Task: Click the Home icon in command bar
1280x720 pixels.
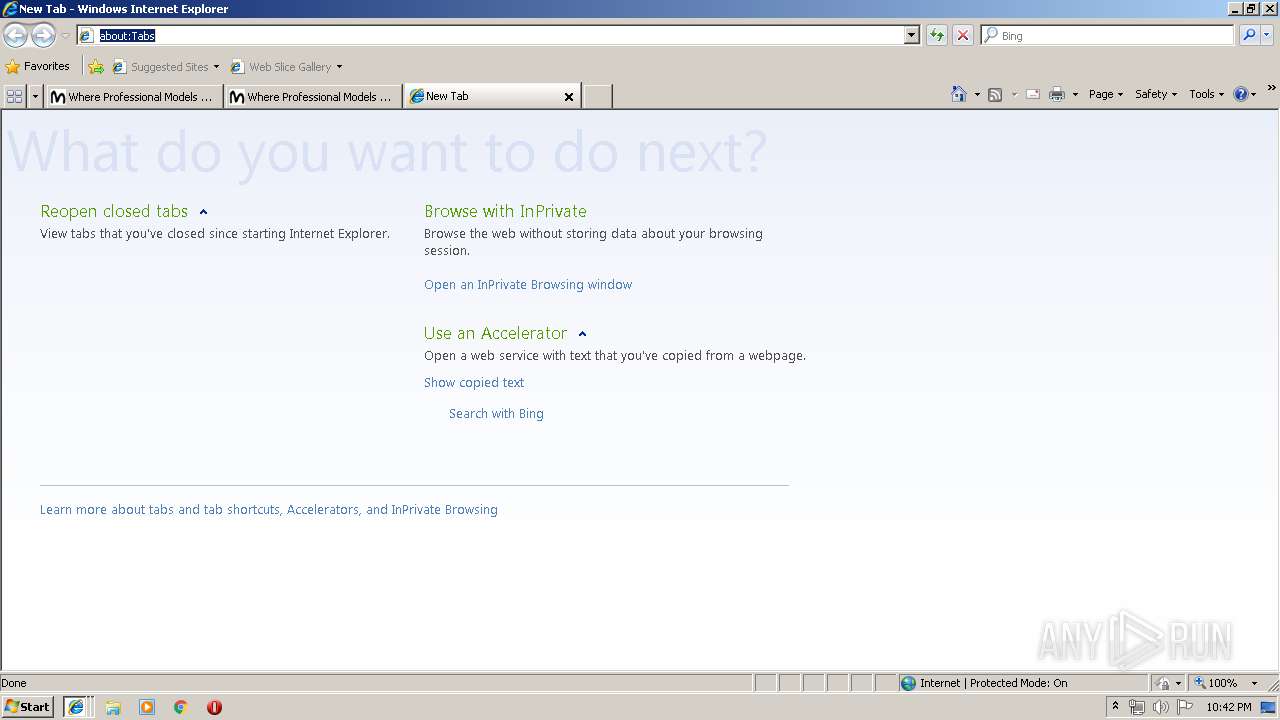Action: coord(959,94)
